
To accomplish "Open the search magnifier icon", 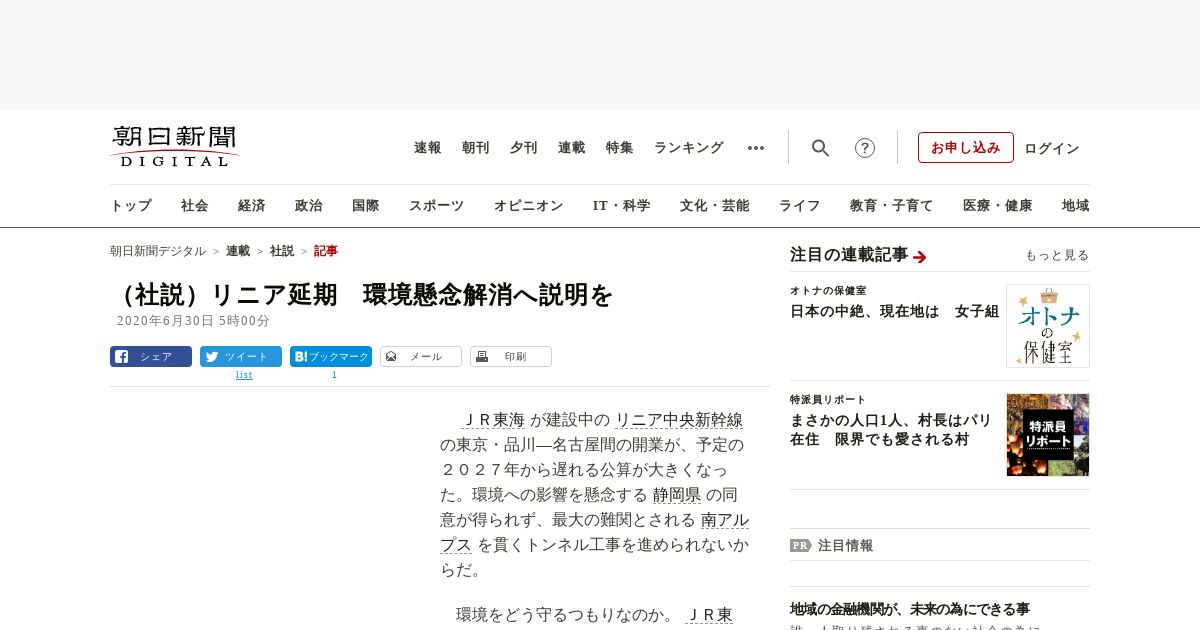I will click(x=820, y=148).
